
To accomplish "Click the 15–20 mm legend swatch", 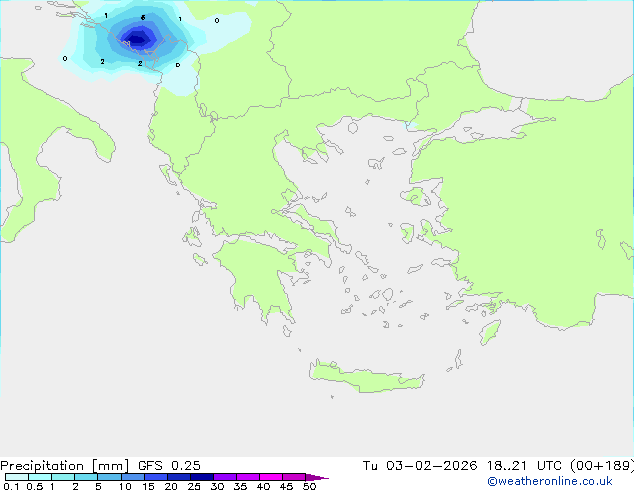I will pos(156,477).
